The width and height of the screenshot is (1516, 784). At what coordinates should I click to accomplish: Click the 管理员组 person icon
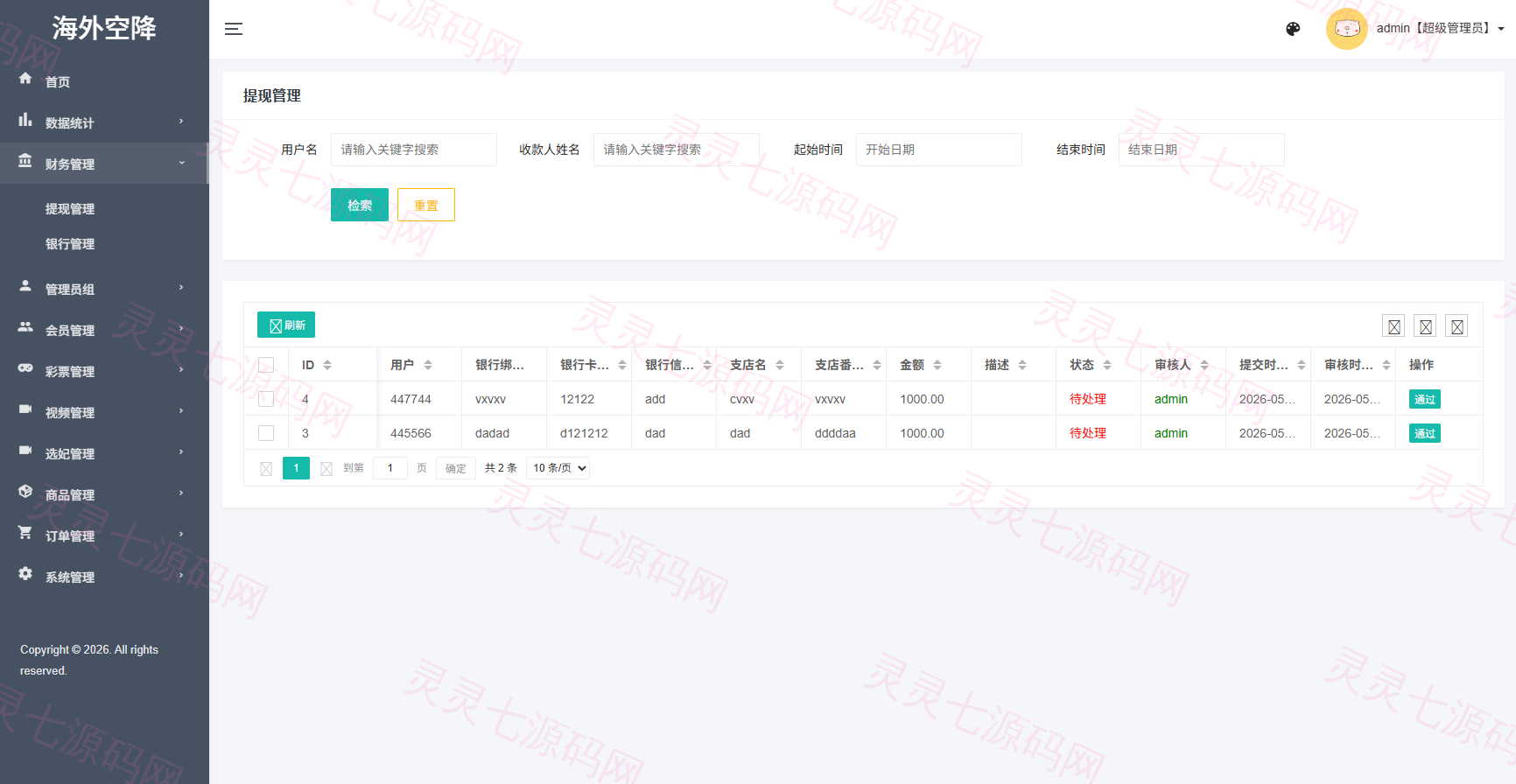point(25,286)
